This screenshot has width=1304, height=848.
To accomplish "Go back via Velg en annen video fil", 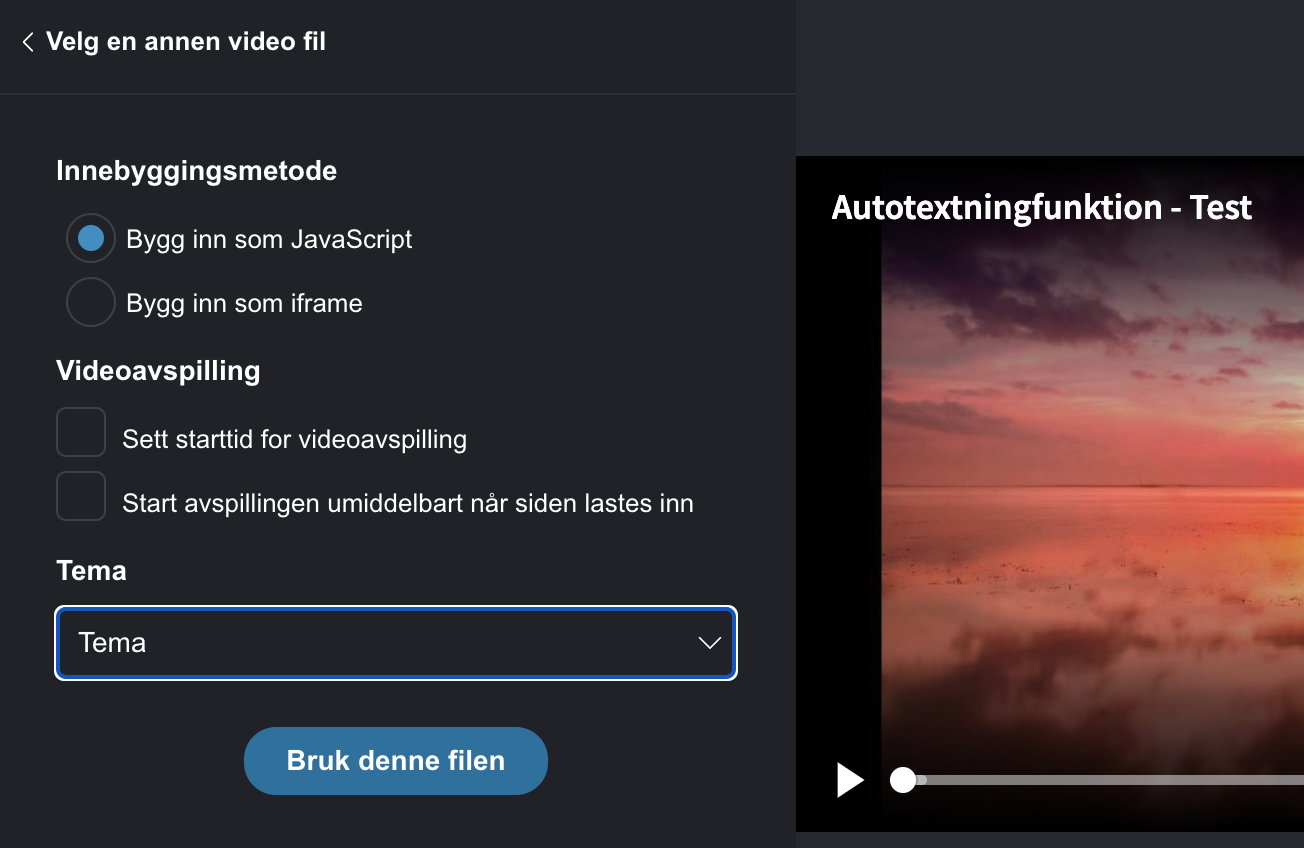I will (x=174, y=42).
